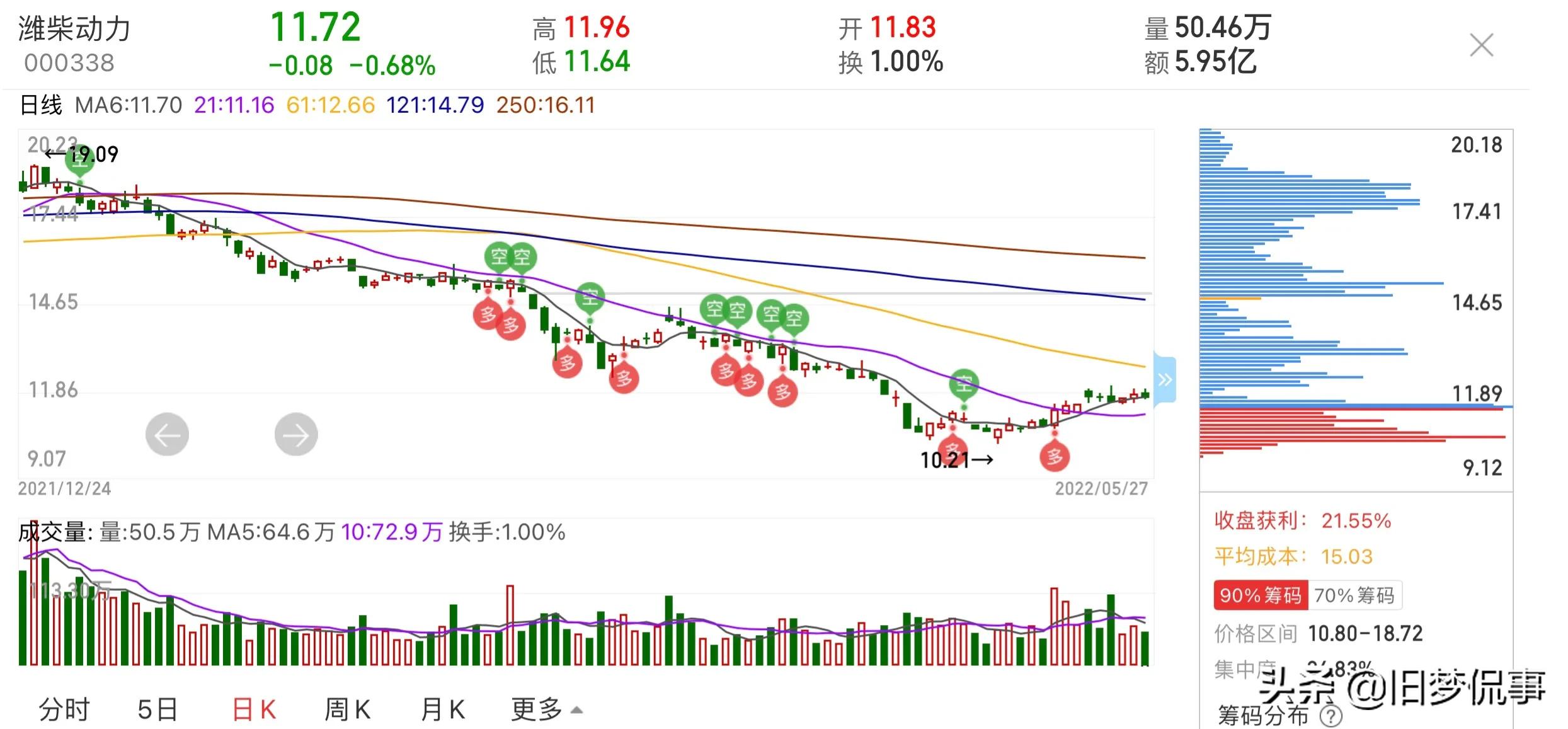The height and width of the screenshot is (729, 1568).
Task: Click stock code 000338
Action: pos(69,63)
